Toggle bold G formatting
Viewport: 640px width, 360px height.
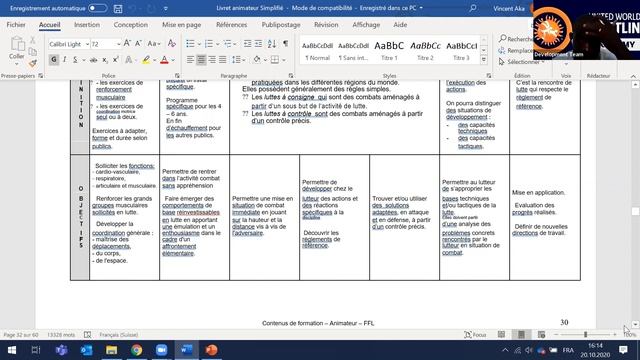53,60
